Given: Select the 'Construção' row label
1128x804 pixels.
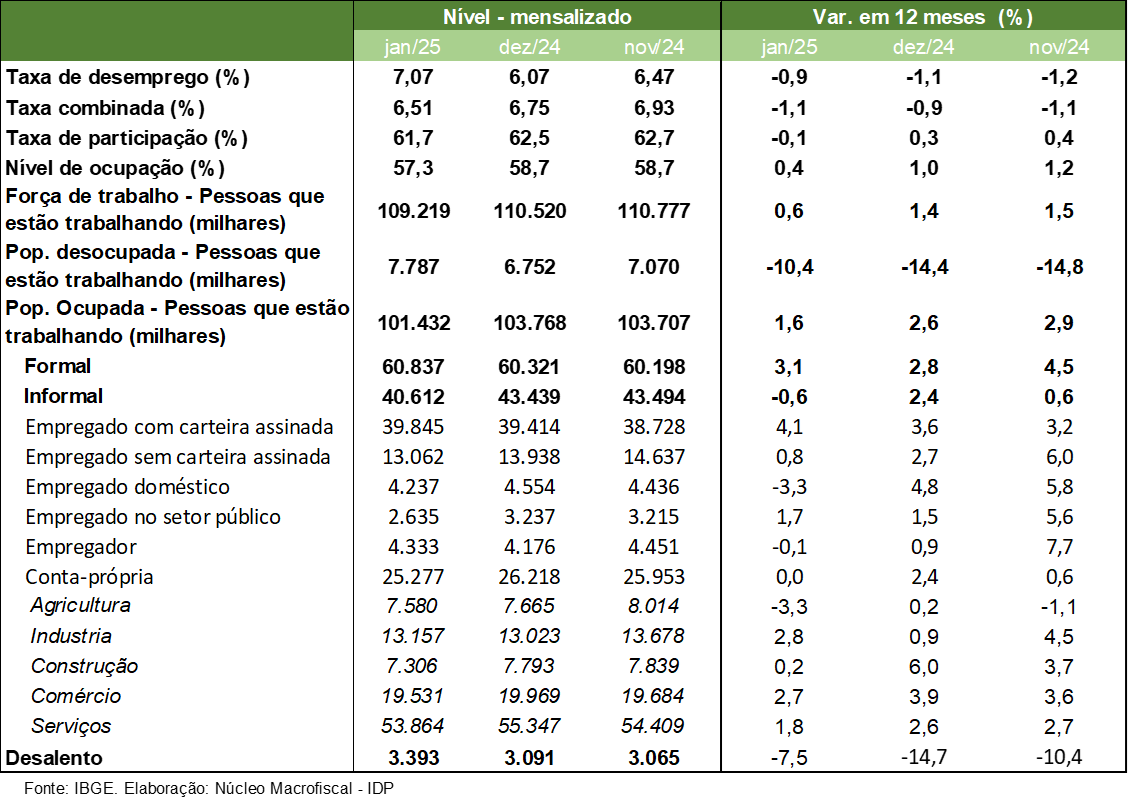Looking at the screenshot, I should click(x=84, y=667).
